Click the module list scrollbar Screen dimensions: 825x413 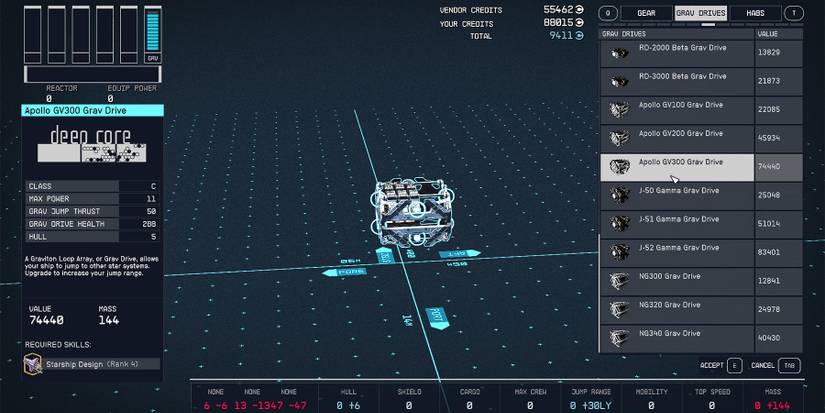click(599, 293)
